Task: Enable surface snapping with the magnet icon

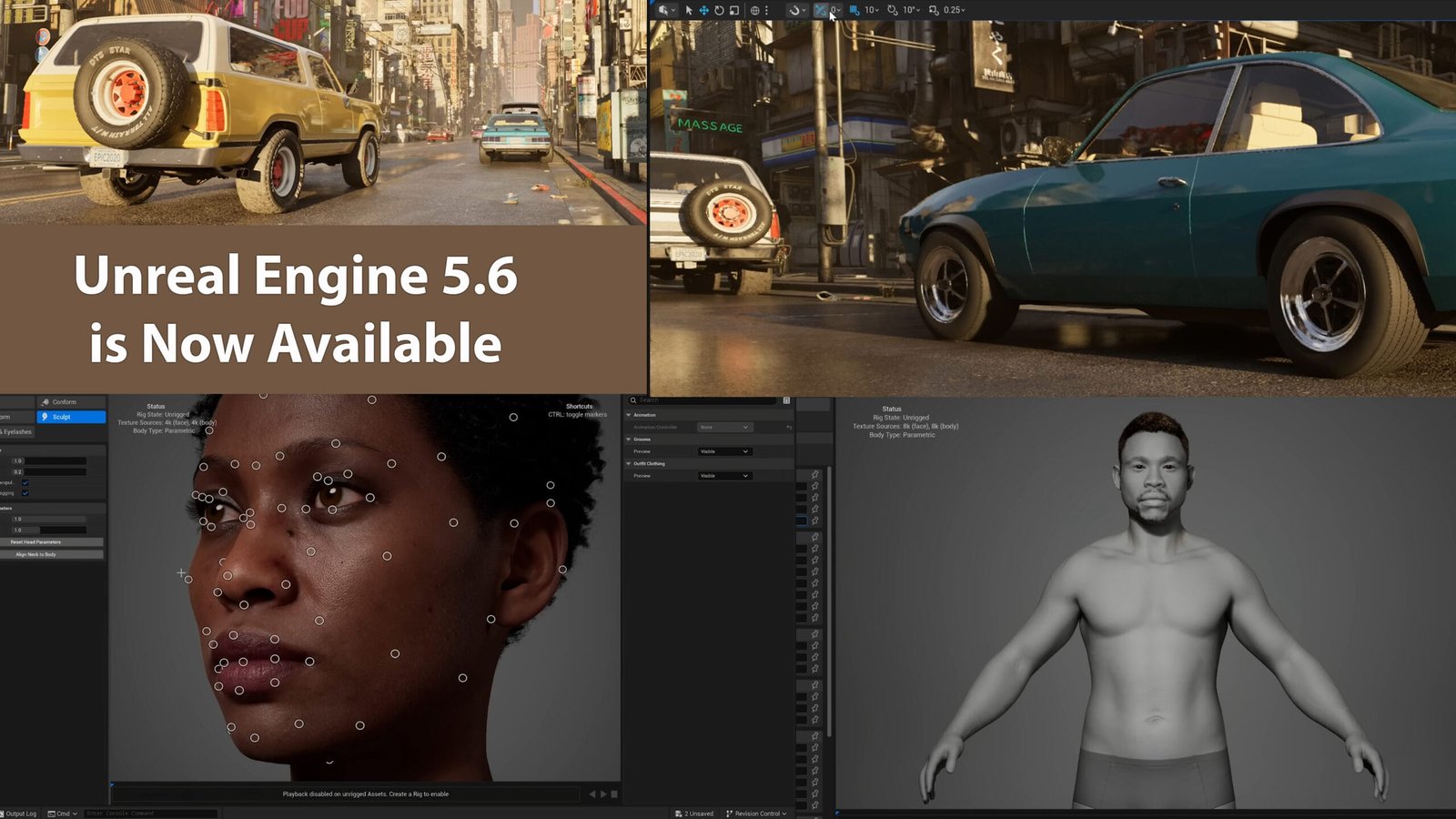Action: (x=821, y=11)
